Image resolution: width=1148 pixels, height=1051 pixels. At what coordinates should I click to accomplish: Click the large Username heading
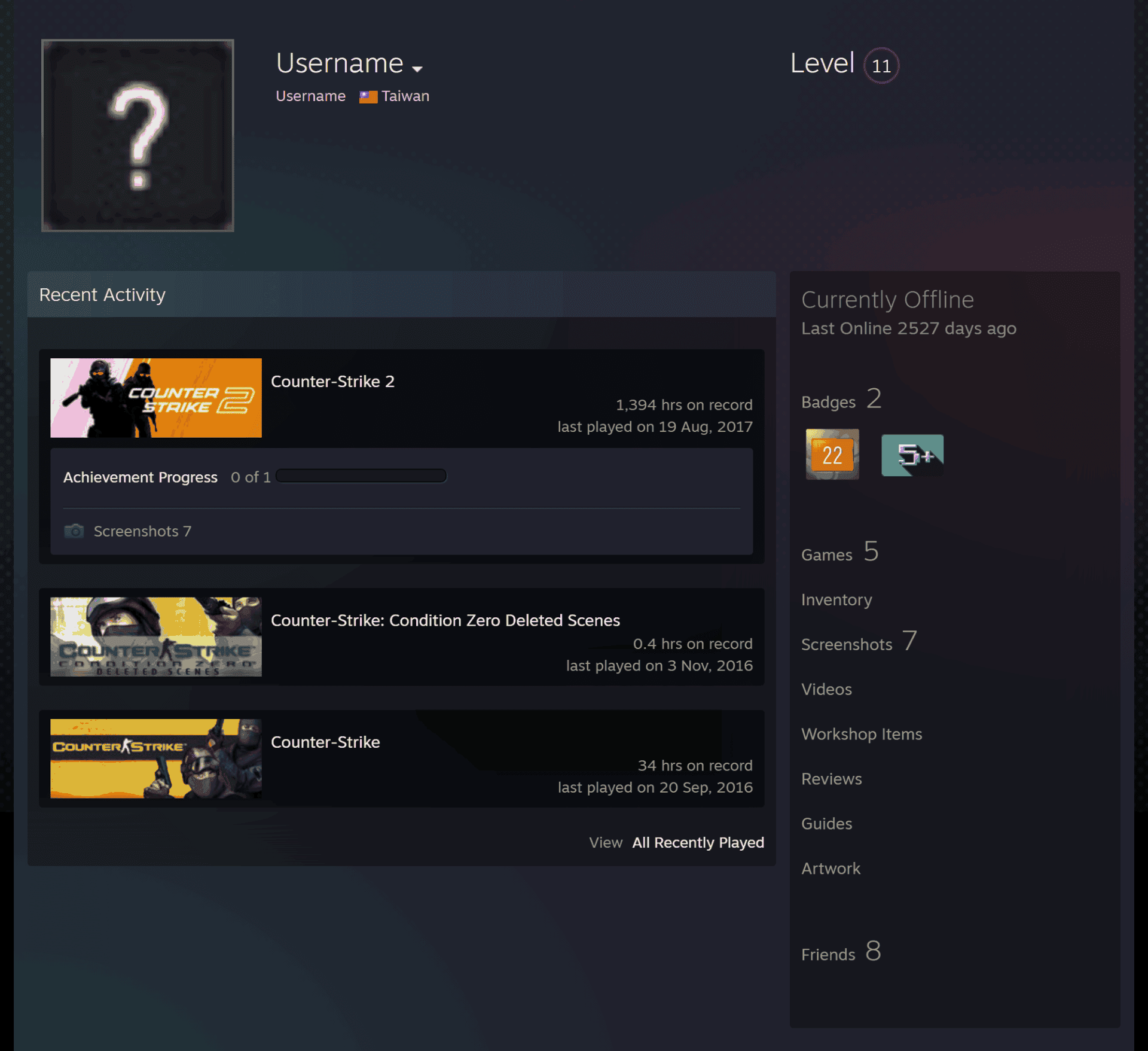point(340,63)
